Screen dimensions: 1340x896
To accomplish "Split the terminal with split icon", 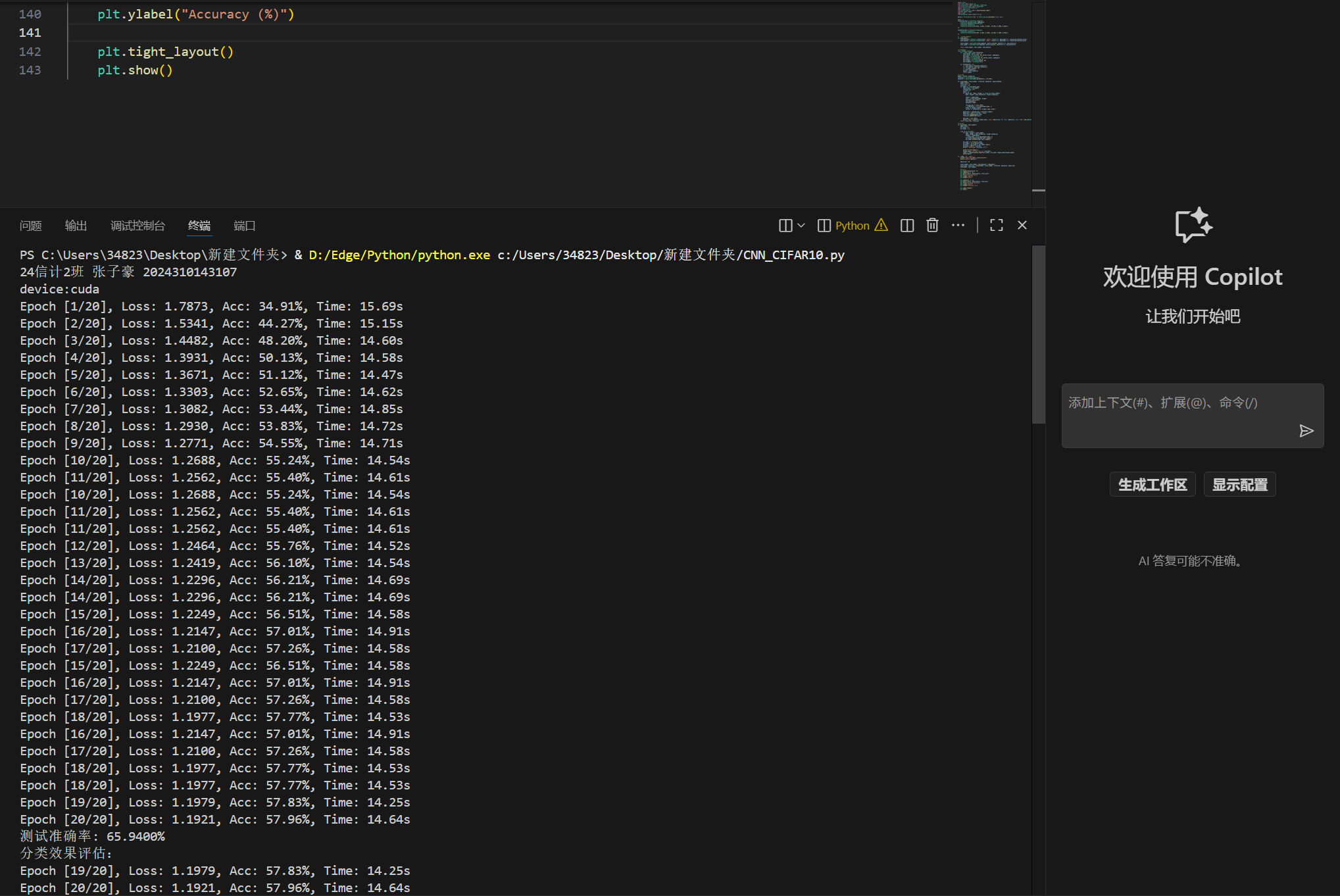I will (907, 226).
